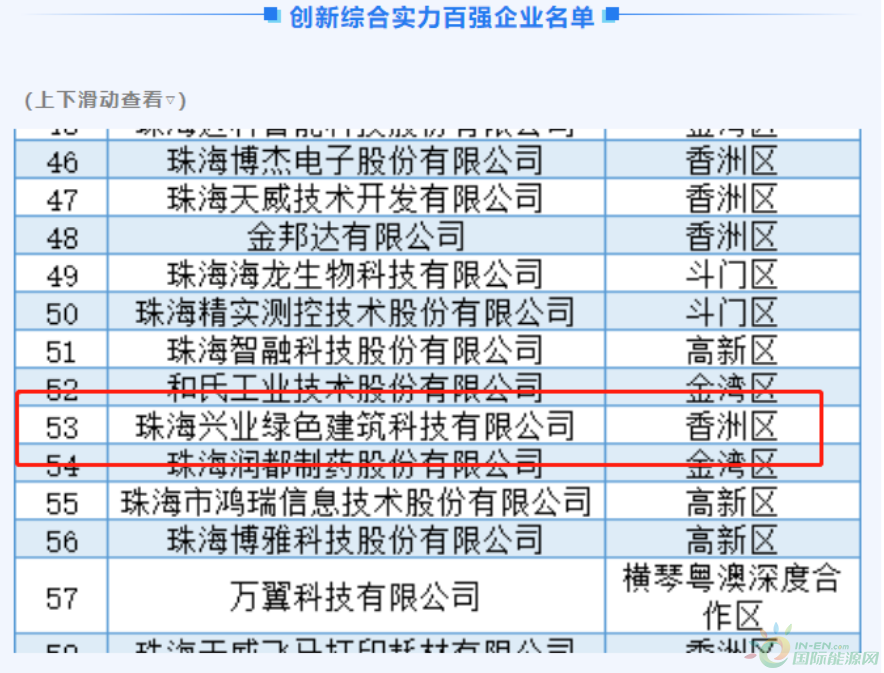The image size is (884, 673).
Task: Select company name 珠海博杰电子股份有限公司
Action: coord(355,161)
